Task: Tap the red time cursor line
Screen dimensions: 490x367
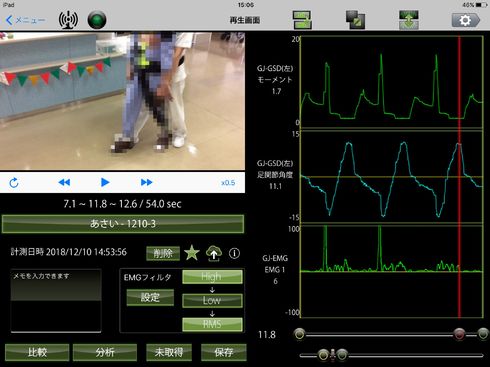Action: click(x=459, y=177)
